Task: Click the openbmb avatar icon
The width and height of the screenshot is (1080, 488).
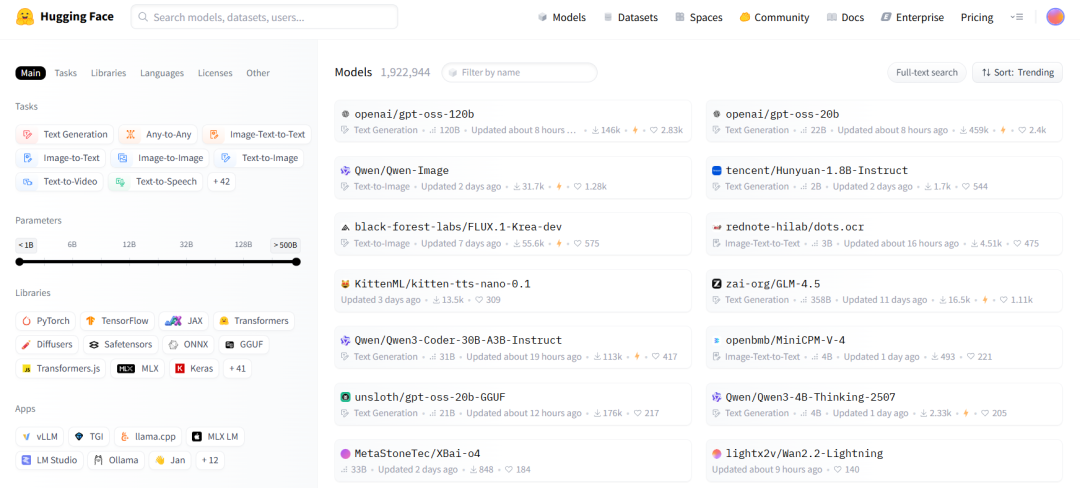Action: 716,340
